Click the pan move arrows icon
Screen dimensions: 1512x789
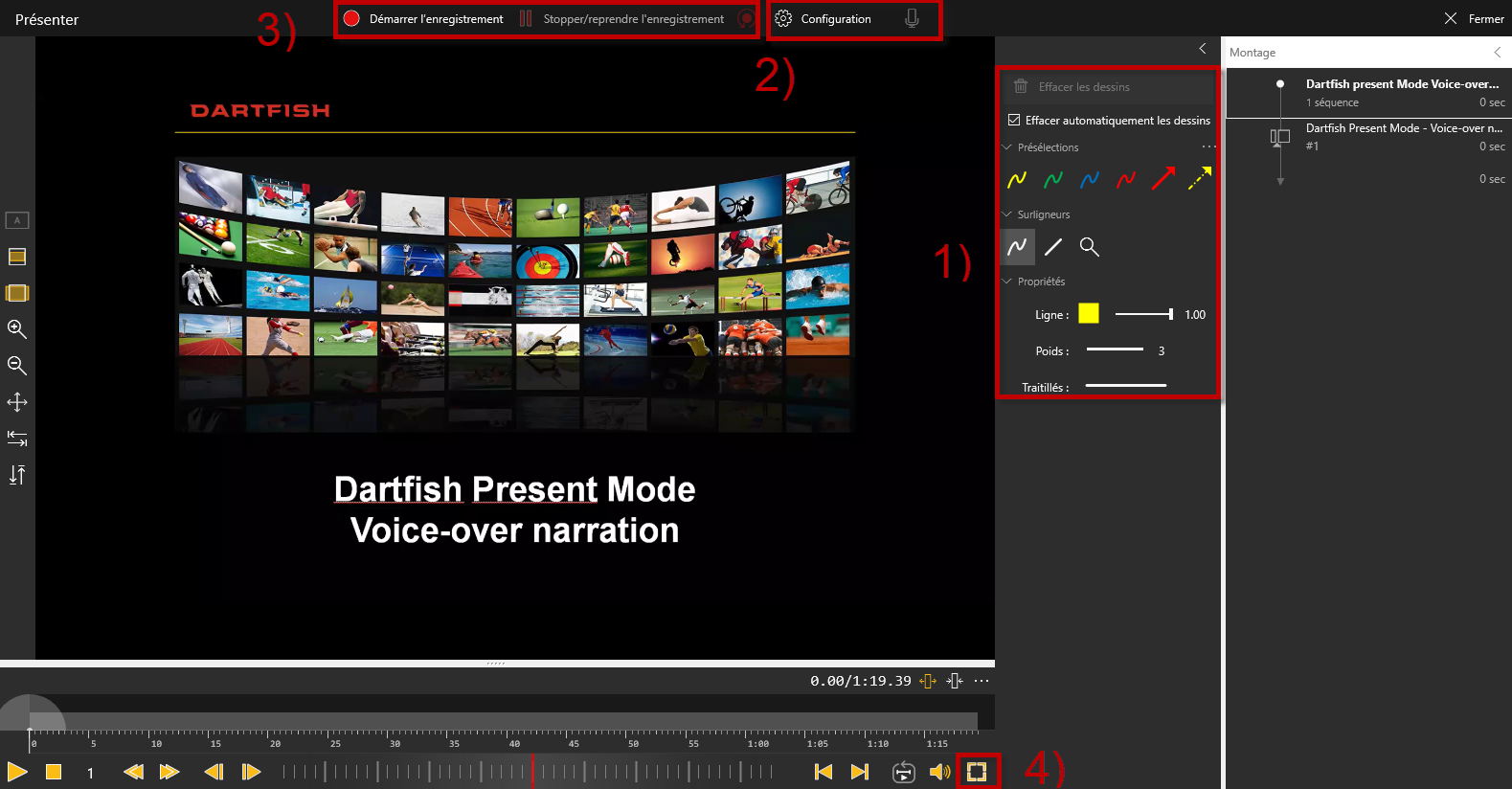(17, 402)
